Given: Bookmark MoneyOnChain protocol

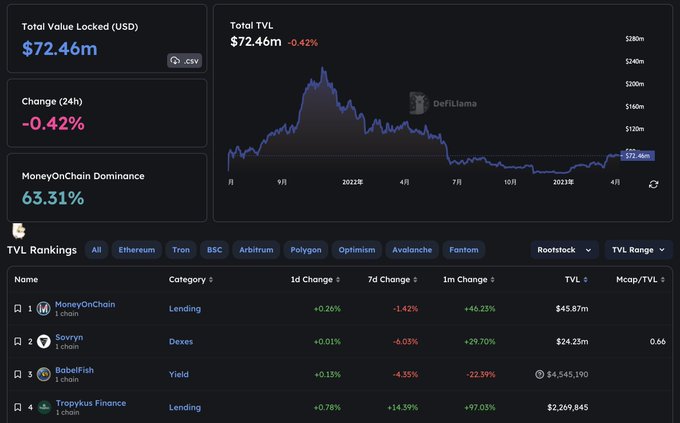Looking at the screenshot, I should (18, 308).
